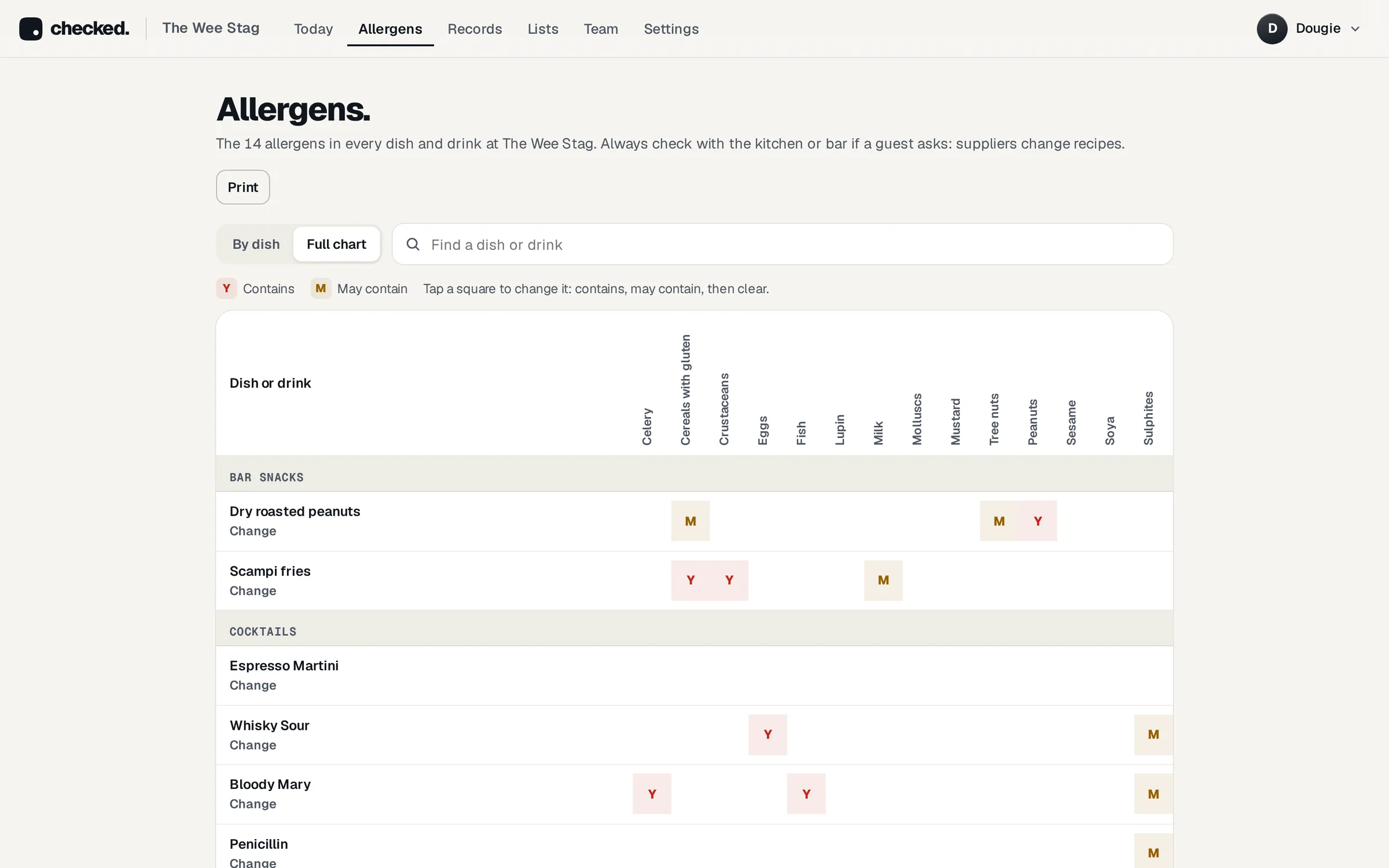
Task: Click the Penicillin dish name
Action: pyautogui.click(x=259, y=844)
